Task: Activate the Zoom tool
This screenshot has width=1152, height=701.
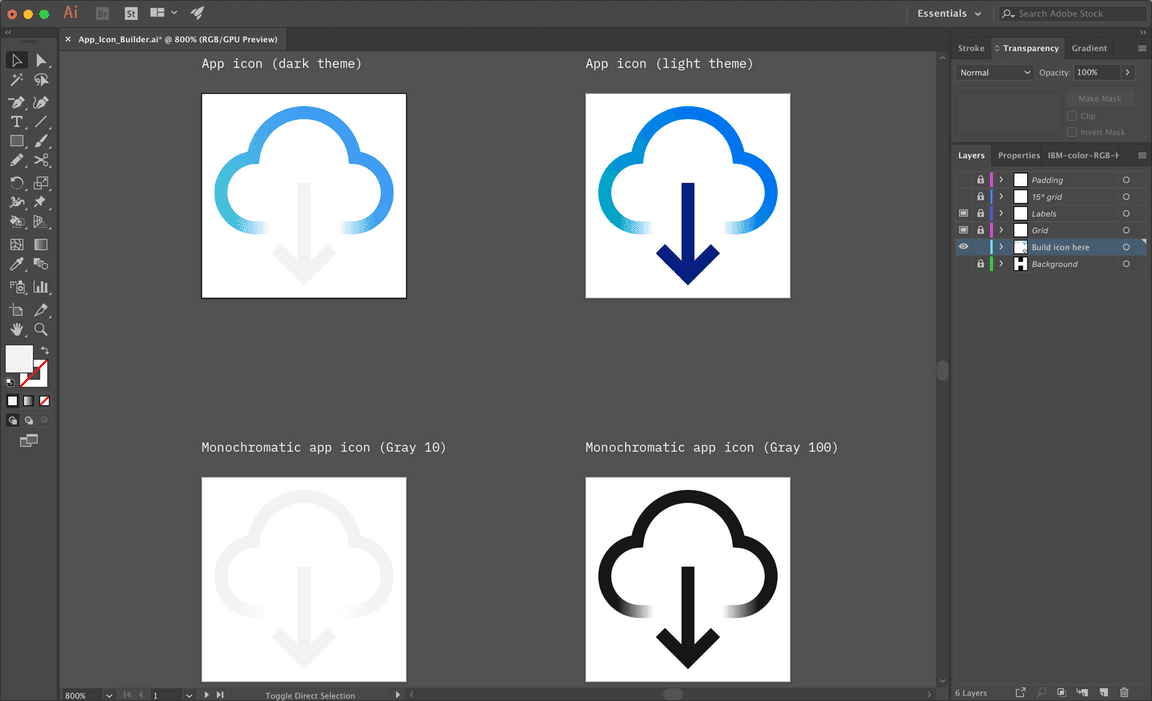Action: tap(40, 329)
